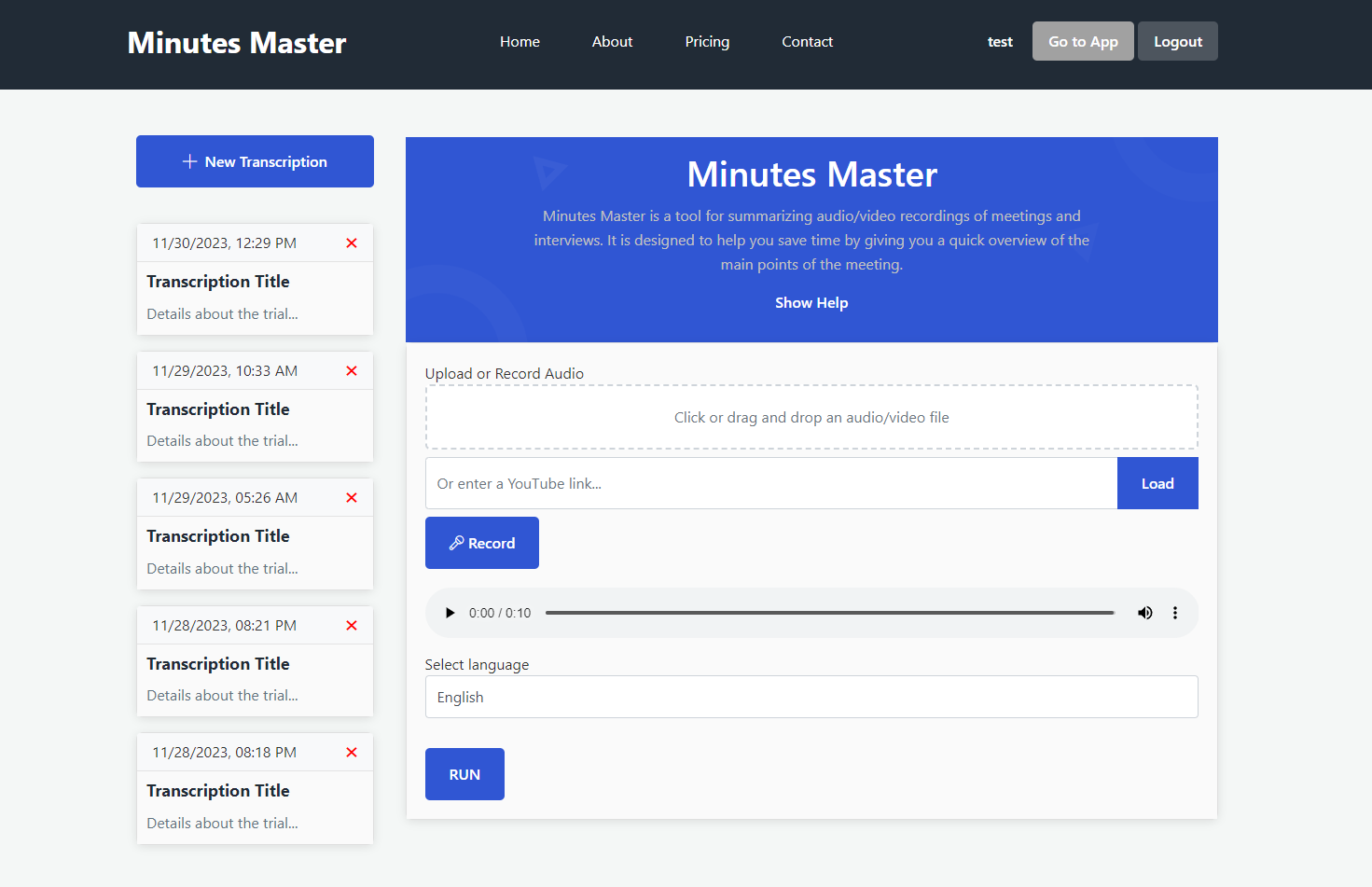
Task: Delete the 11/28/2023, 08:21 PM transcription
Action: coord(352,626)
